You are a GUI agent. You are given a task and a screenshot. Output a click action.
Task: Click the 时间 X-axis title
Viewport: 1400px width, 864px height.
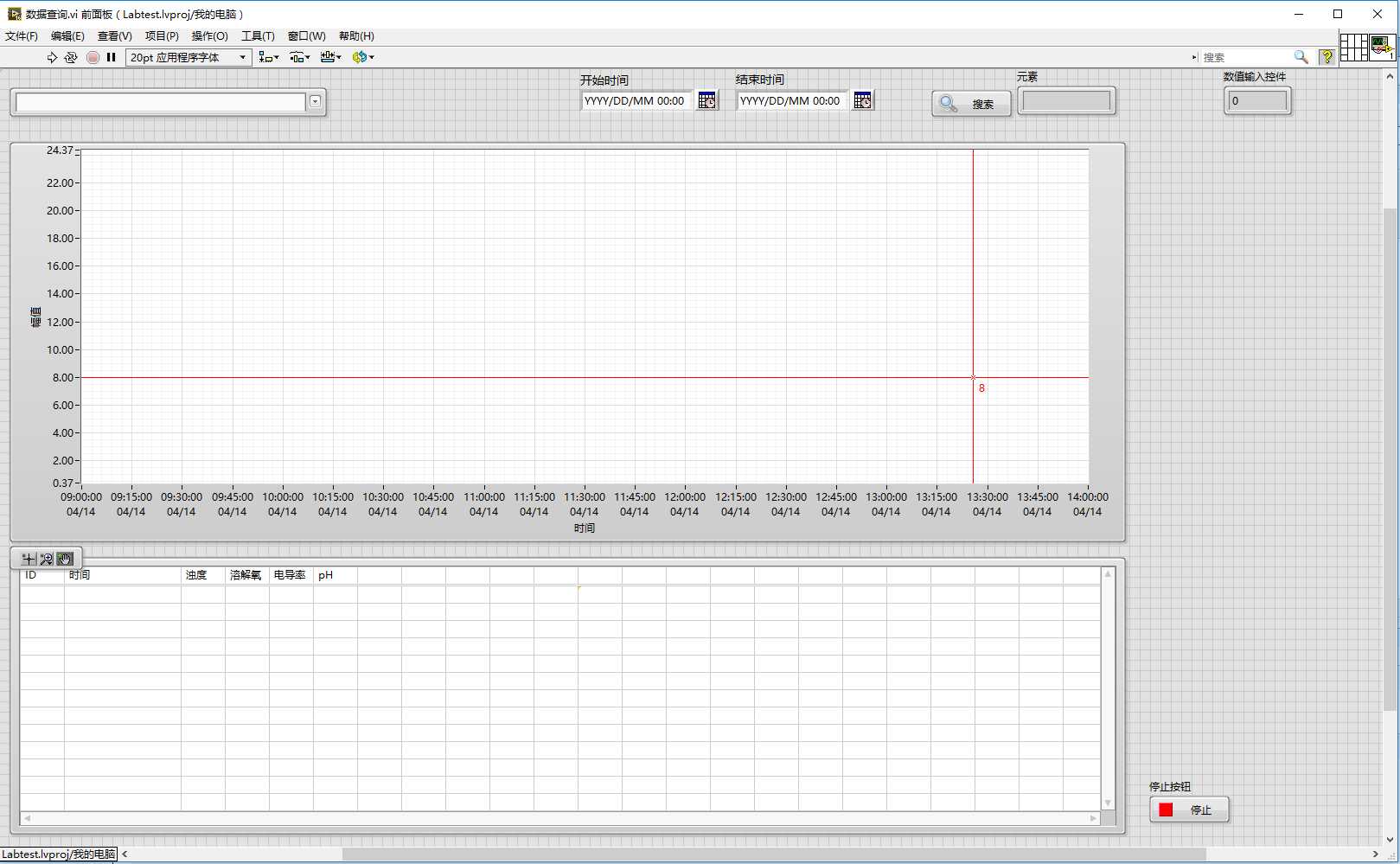point(585,528)
